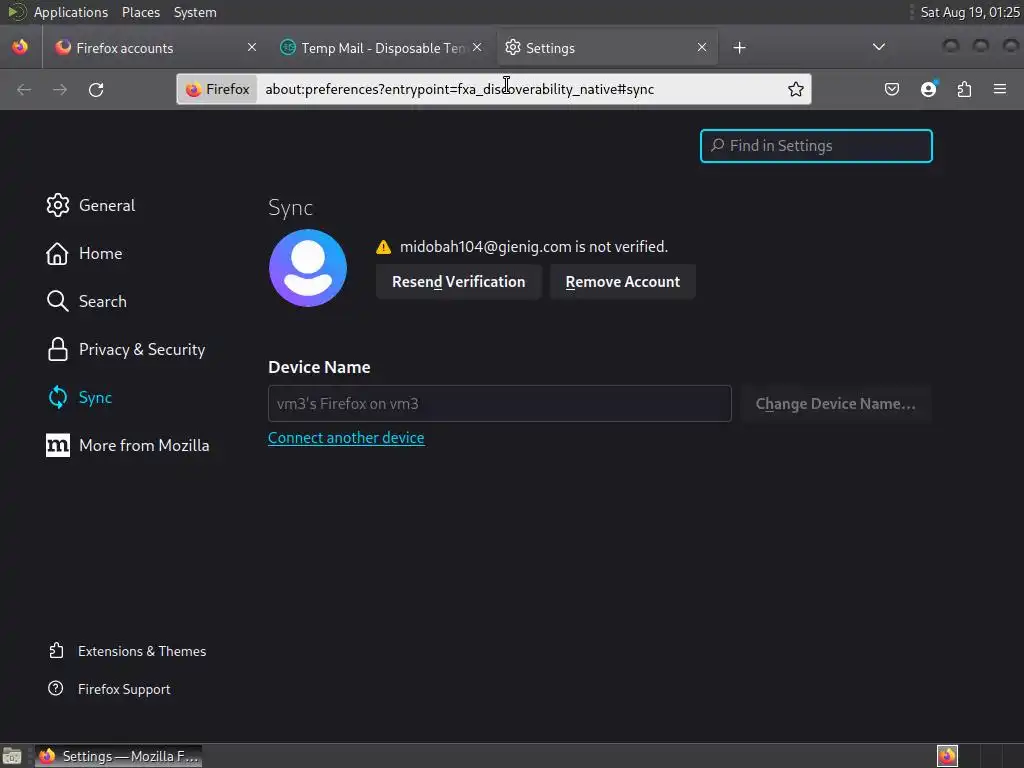The width and height of the screenshot is (1024, 768).
Task: Open a new tab with plus
Action: [739, 48]
